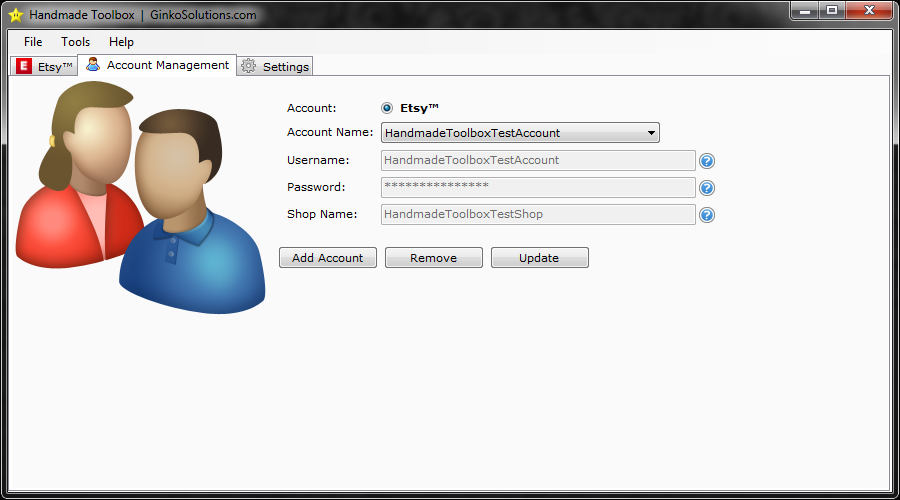Open the Account Name dropdown
The width and height of the screenshot is (900, 500).
click(520, 133)
